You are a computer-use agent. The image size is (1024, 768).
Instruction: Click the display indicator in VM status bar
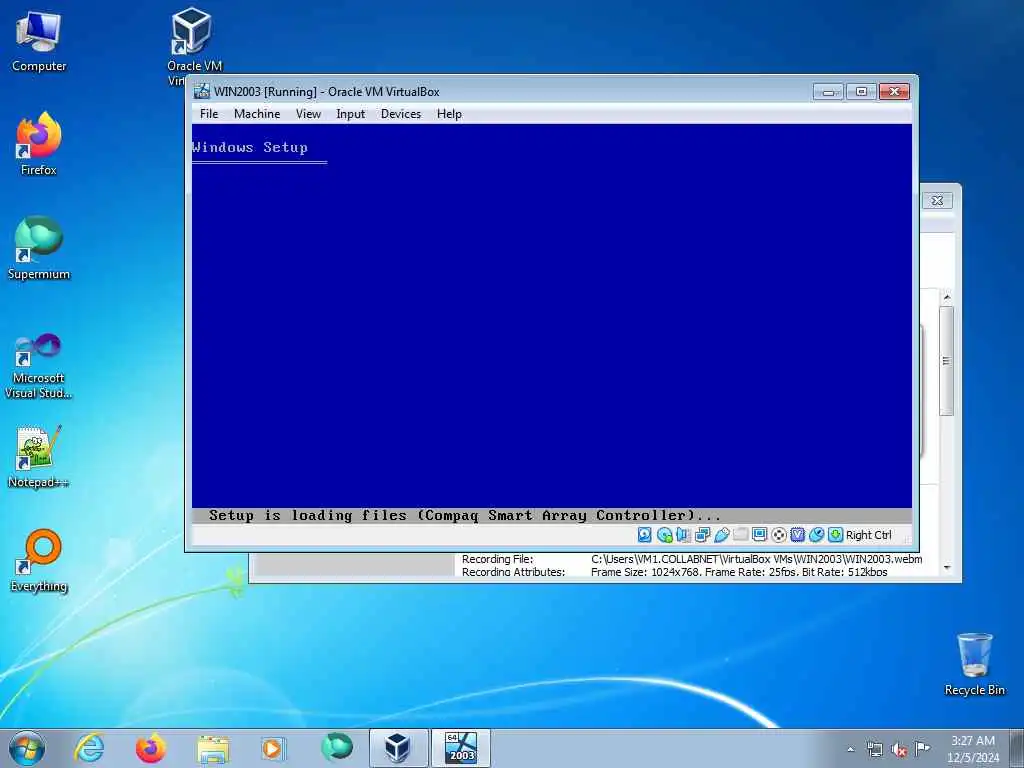(x=760, y=535)
